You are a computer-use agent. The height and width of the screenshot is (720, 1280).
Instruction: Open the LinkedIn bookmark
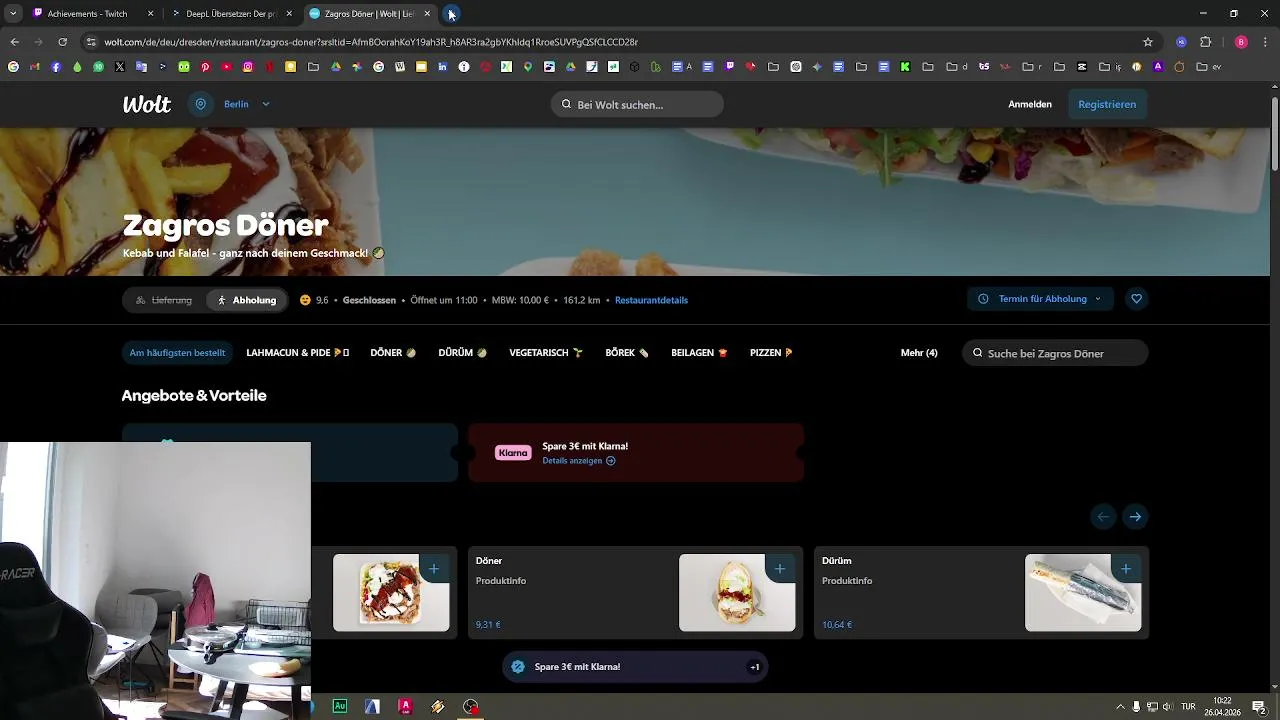click(x=442, y=67)
